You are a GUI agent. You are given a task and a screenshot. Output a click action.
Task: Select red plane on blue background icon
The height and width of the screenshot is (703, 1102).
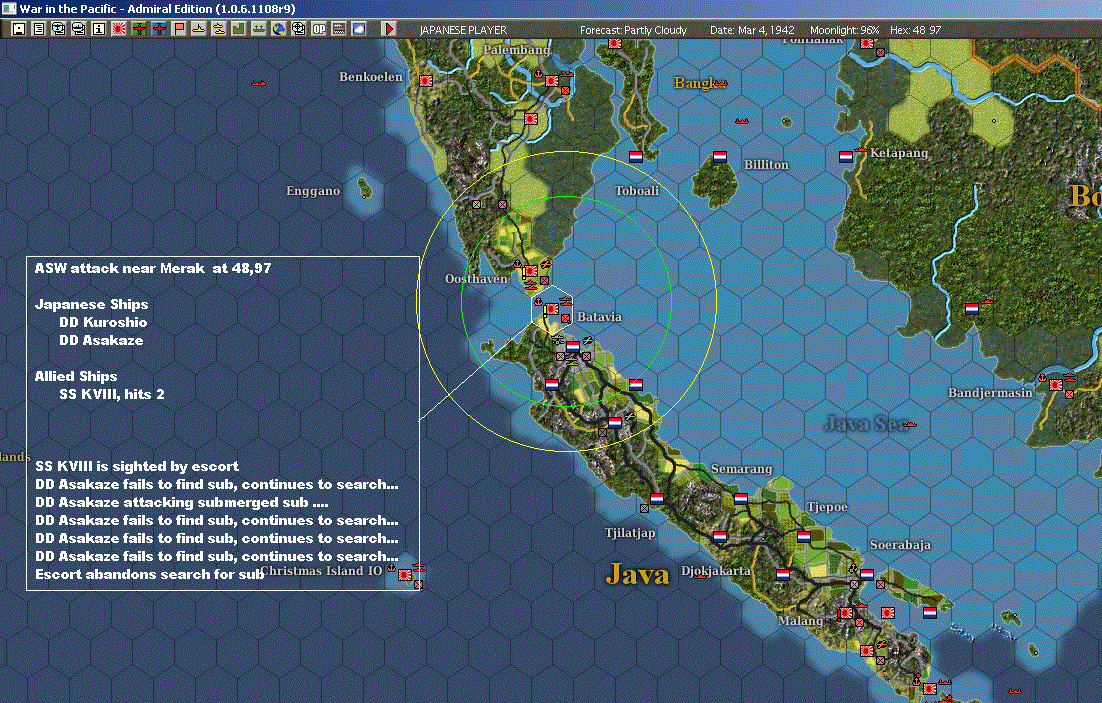(x=159, y=29)
